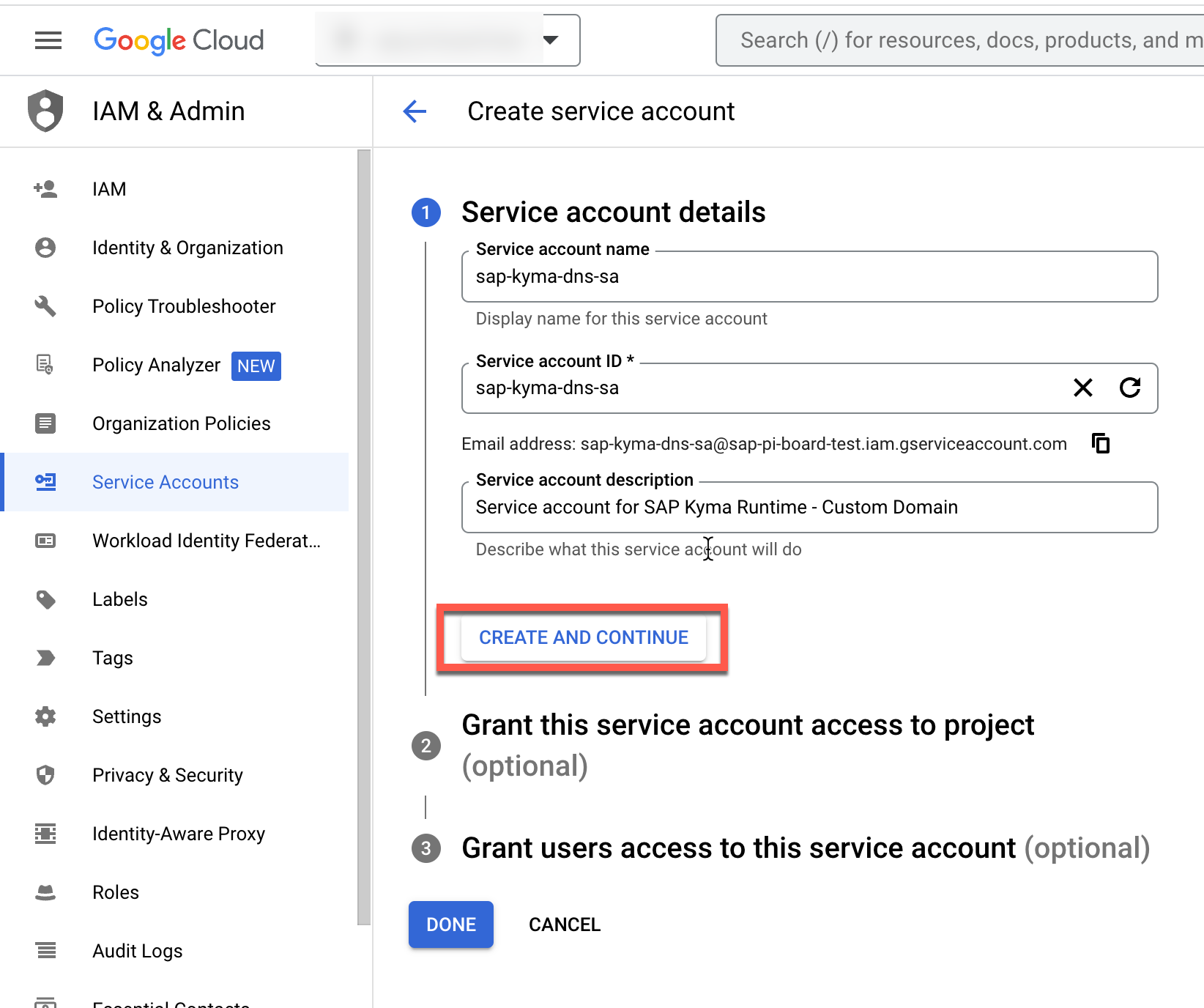The height and width of the screenshot is (1008, 1204).
Task: Click the Settings gear icon
Action: coord(45,716)
